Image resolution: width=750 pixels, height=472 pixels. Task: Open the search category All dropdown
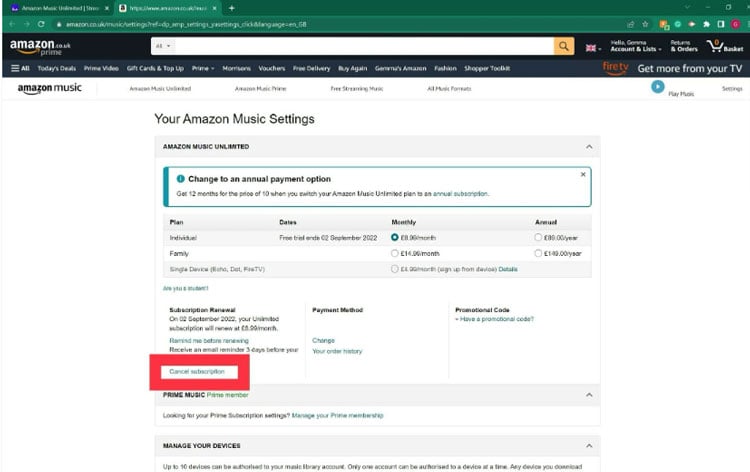[x=163, y=46]
